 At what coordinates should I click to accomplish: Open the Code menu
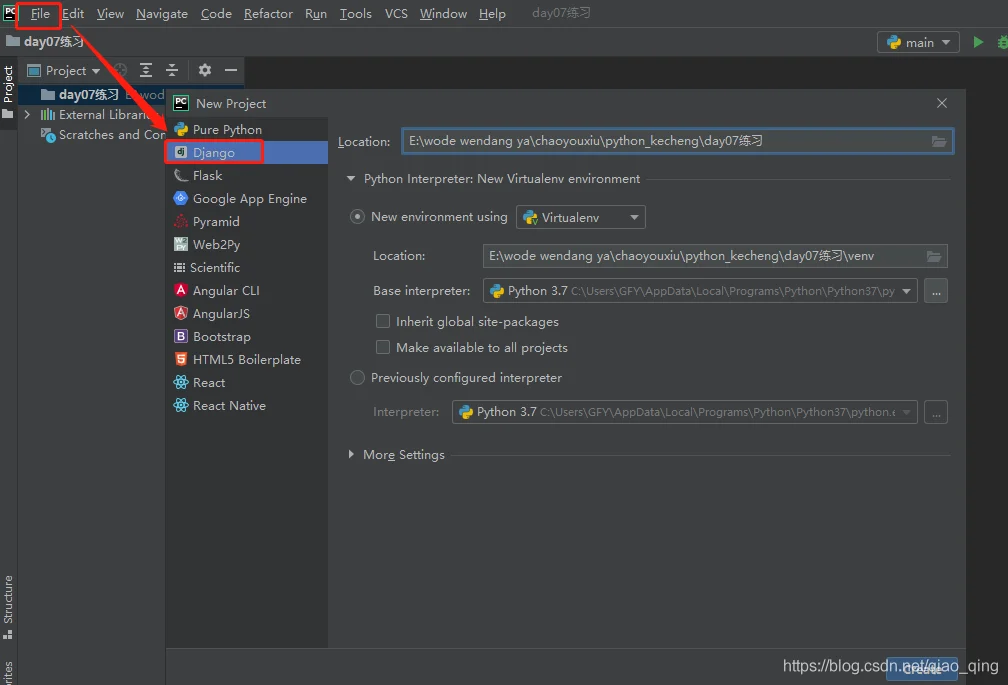[x=216, y=13]
